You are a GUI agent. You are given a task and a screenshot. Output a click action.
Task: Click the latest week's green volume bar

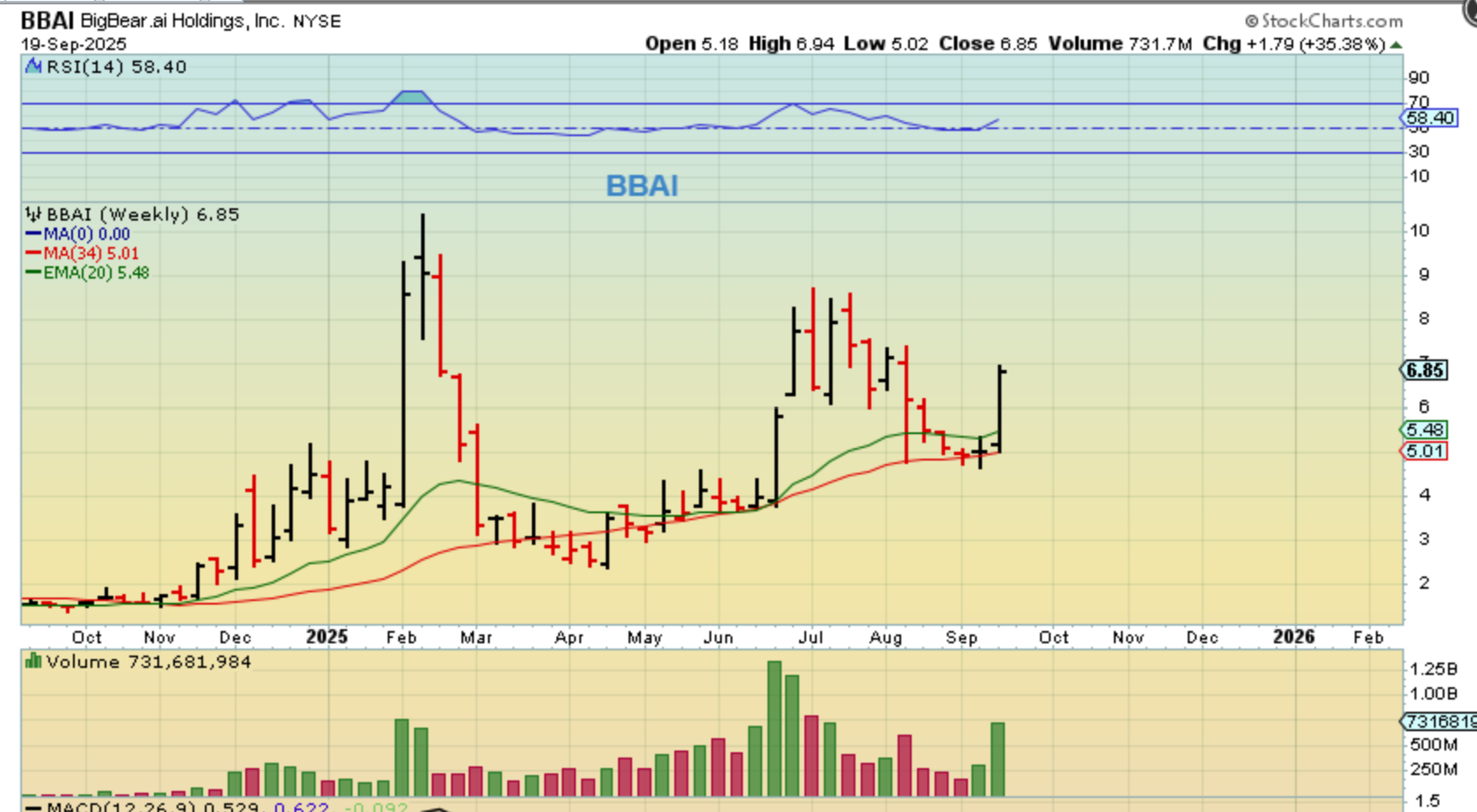(998, 759)
